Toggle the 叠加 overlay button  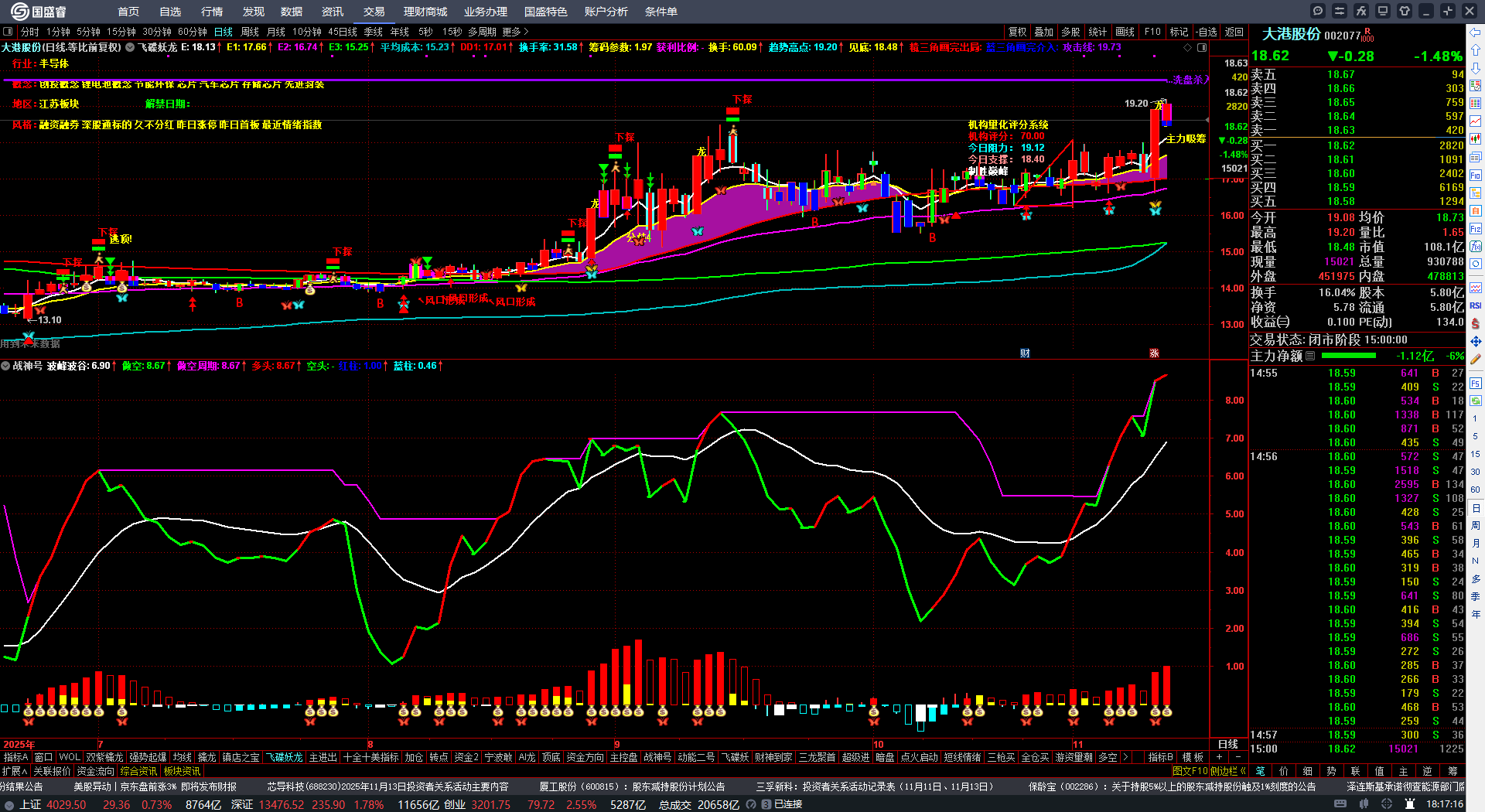point(1043,32)
